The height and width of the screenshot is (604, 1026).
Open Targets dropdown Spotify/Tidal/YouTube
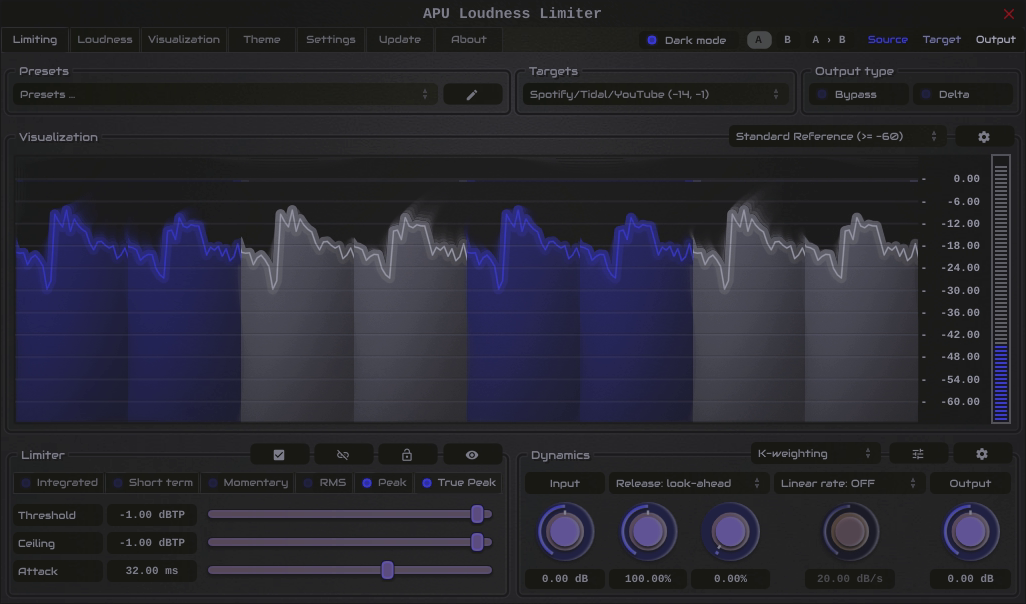pyautogui.click(x=655, y=95)
